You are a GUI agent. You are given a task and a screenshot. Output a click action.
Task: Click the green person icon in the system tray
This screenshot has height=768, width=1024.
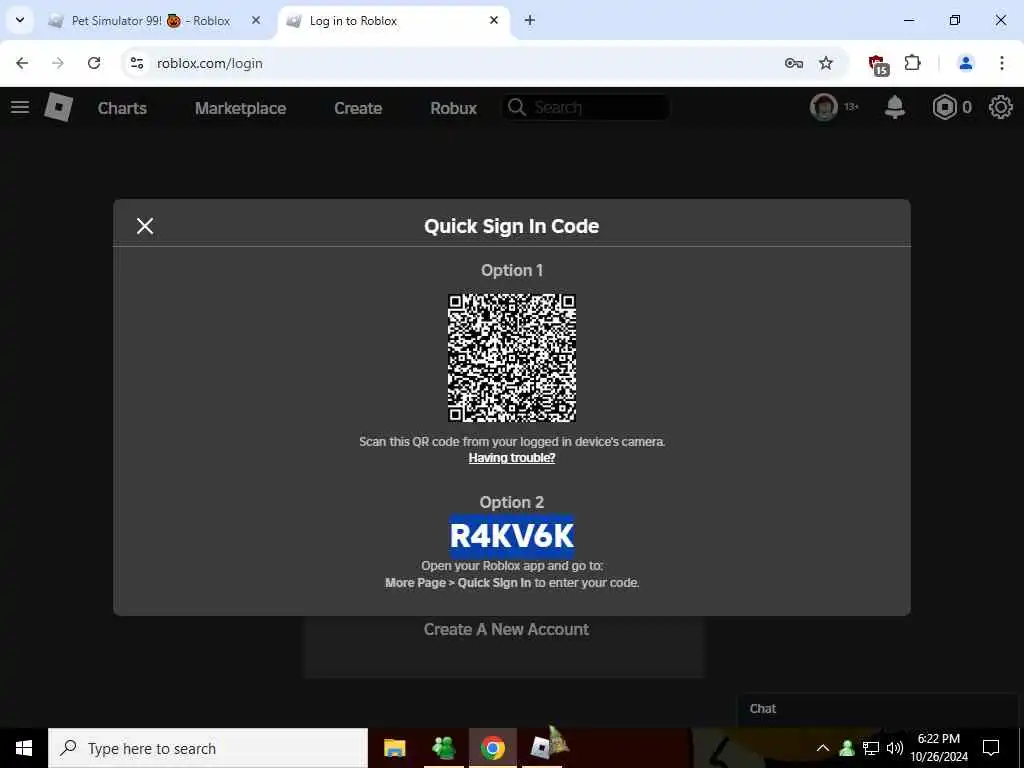coord(847,748)
